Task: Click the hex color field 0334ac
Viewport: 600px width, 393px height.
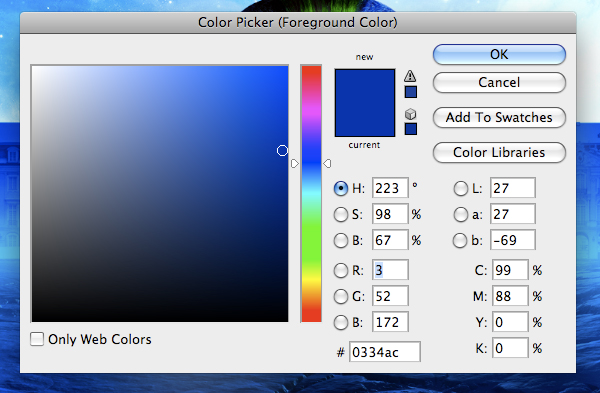Action: click(385, 352)
